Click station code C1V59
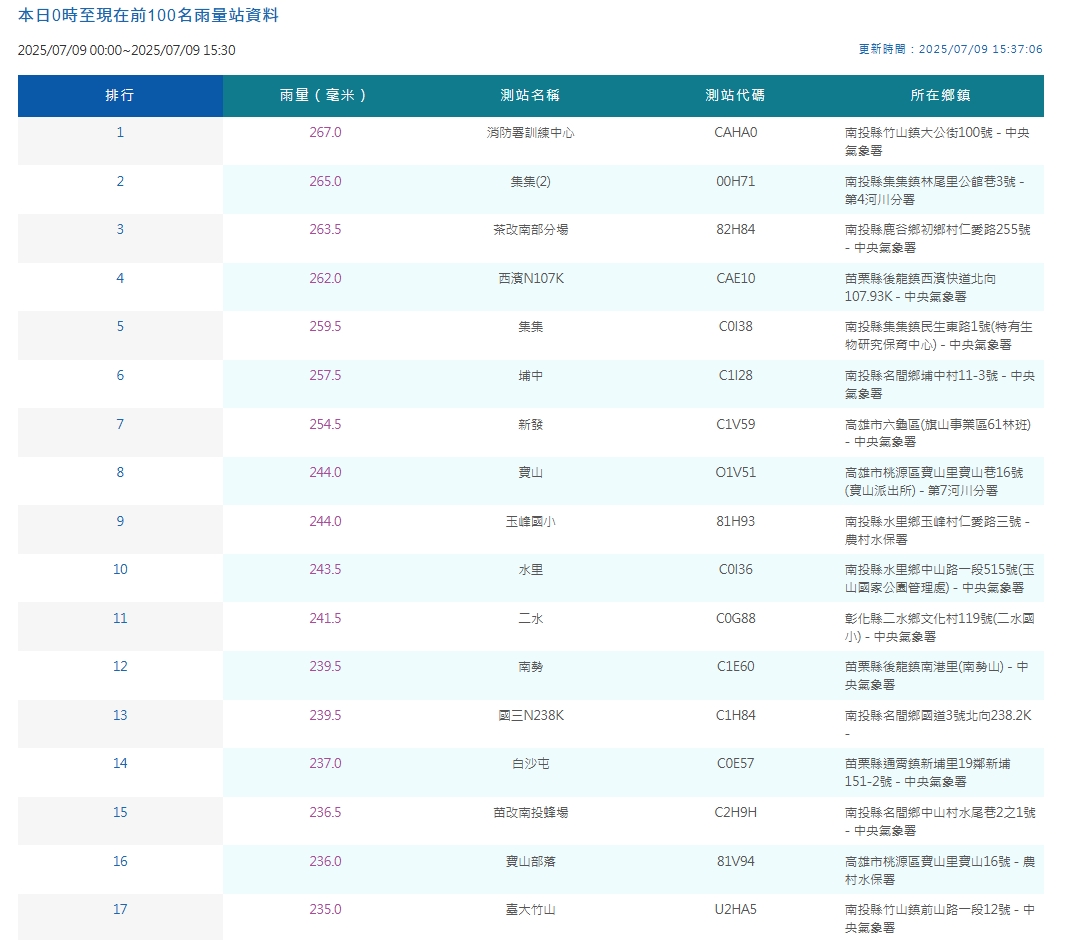 click(x=736, y=424)
